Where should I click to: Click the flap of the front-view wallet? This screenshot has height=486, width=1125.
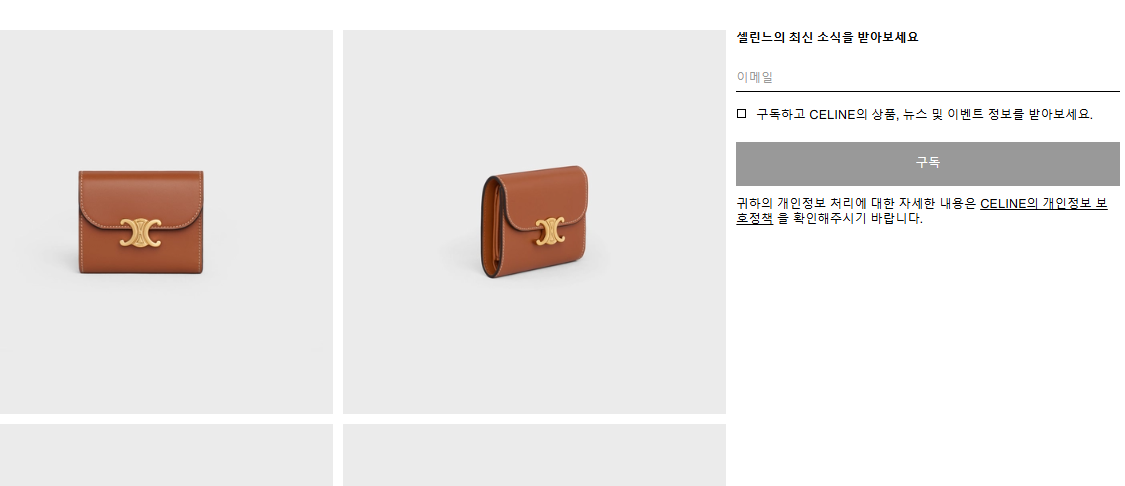pyautogui.click(x=141, y=199)
